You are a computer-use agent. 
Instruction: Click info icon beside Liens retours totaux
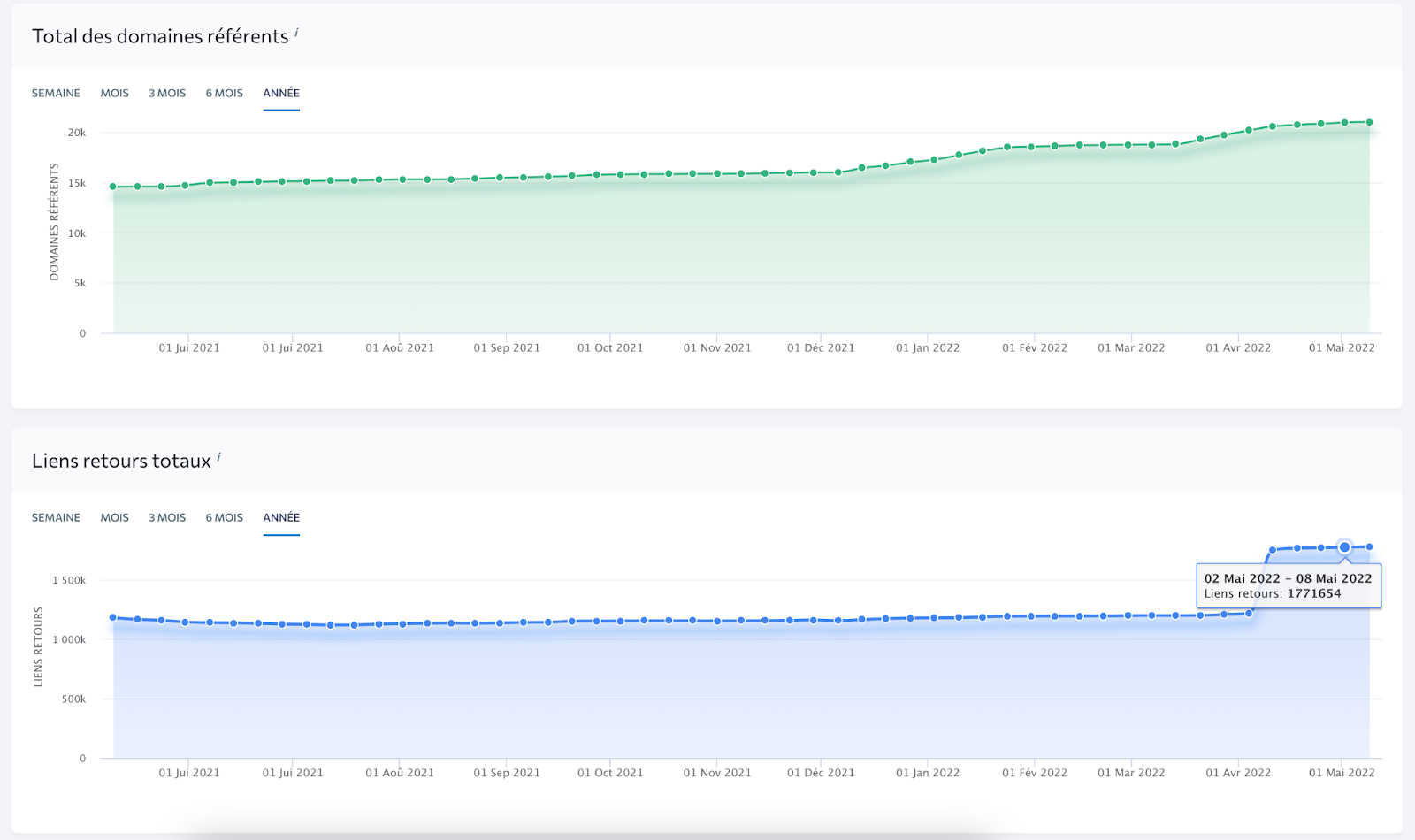tap(218, 456)
